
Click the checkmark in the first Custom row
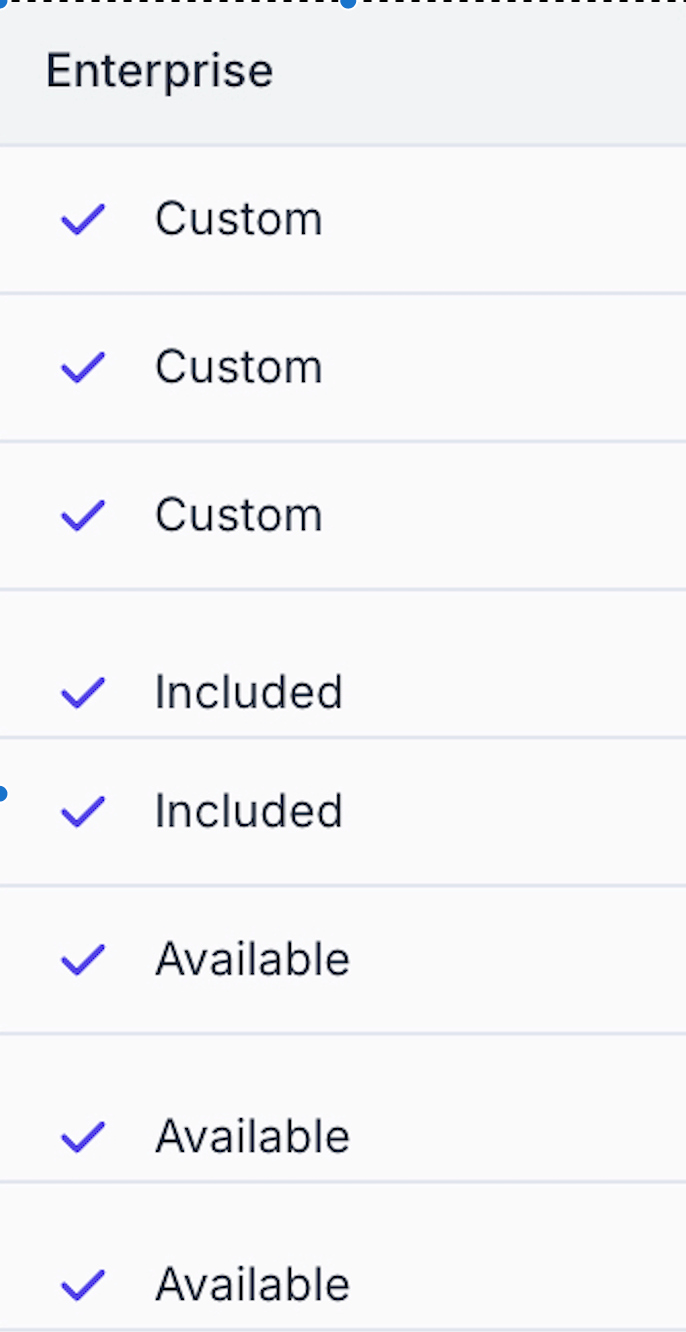83,219
